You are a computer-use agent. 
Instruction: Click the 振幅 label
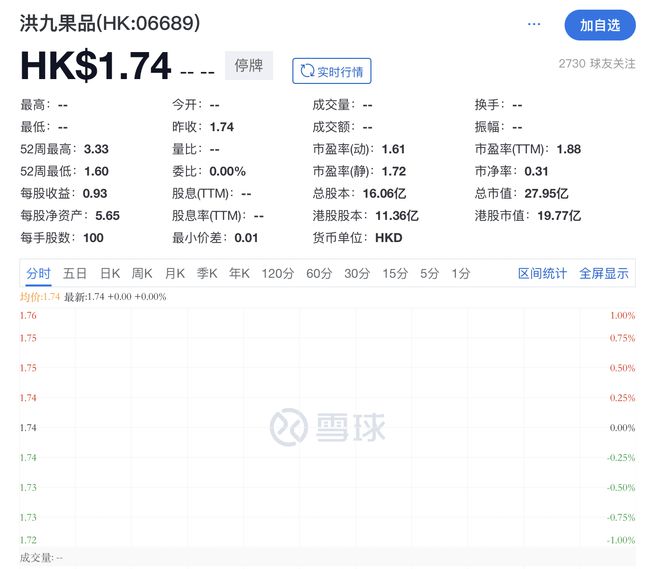point(487,127)
